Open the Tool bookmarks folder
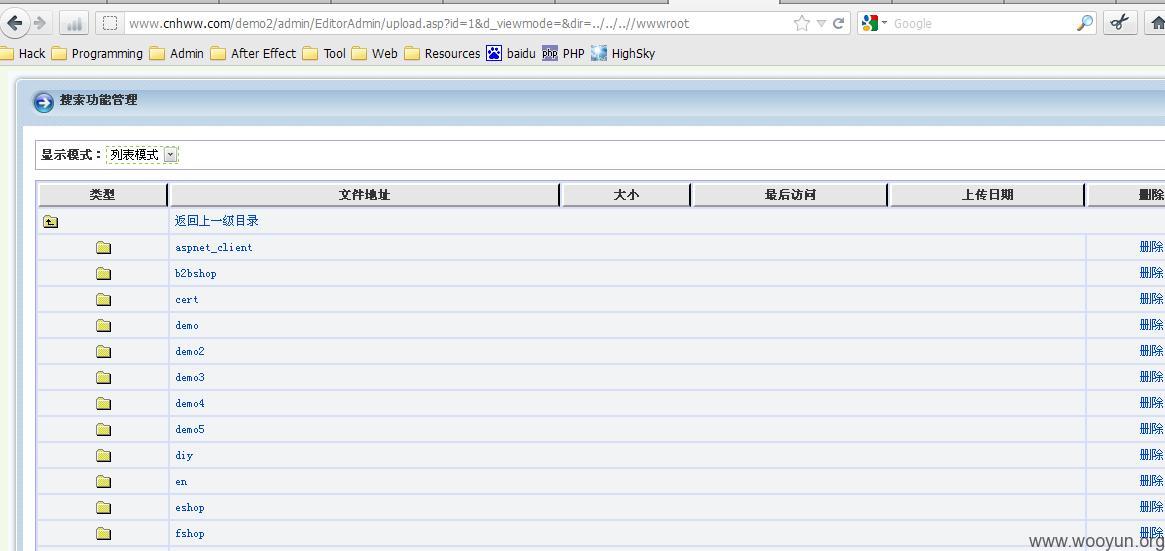 (324, 53)
